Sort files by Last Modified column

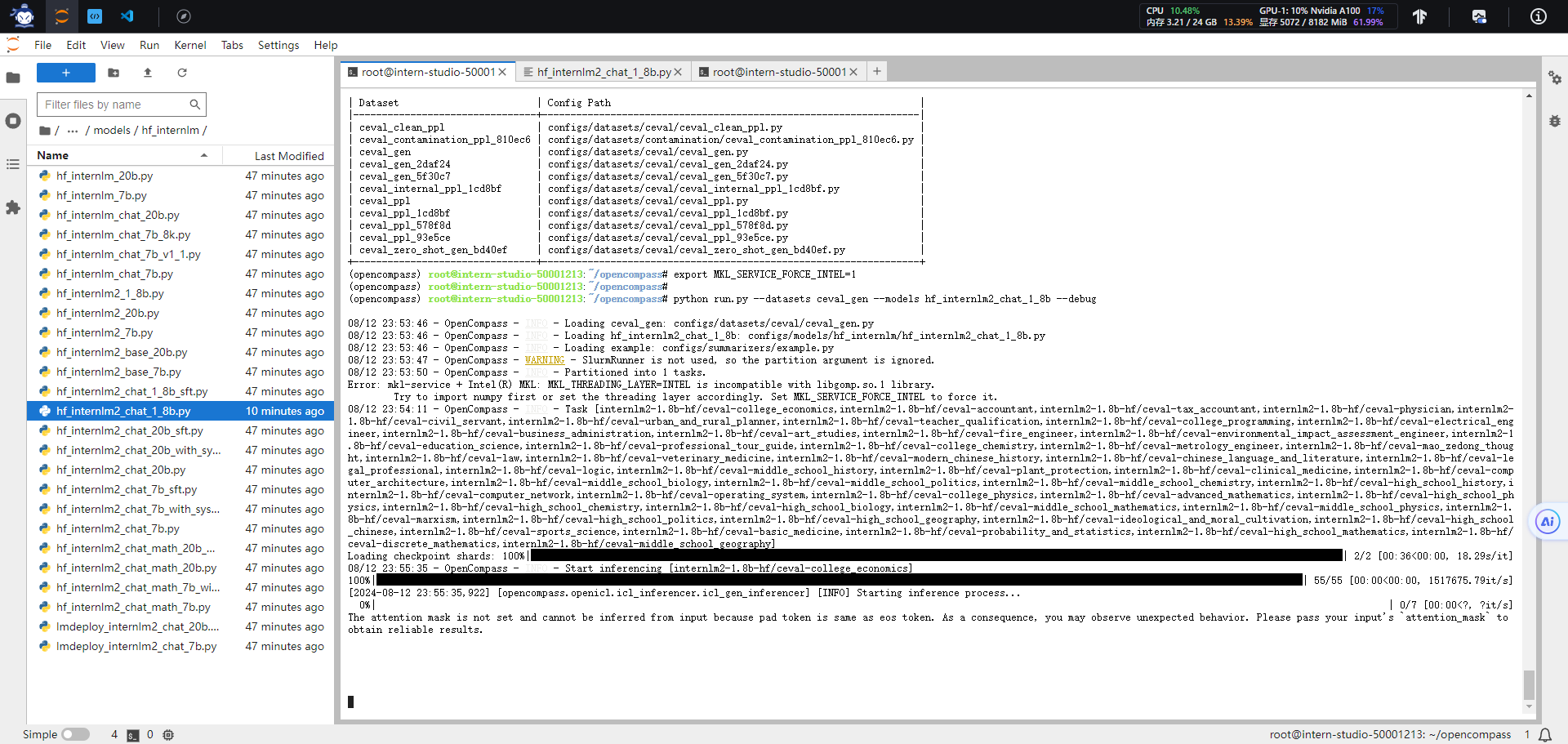(278, 155)
